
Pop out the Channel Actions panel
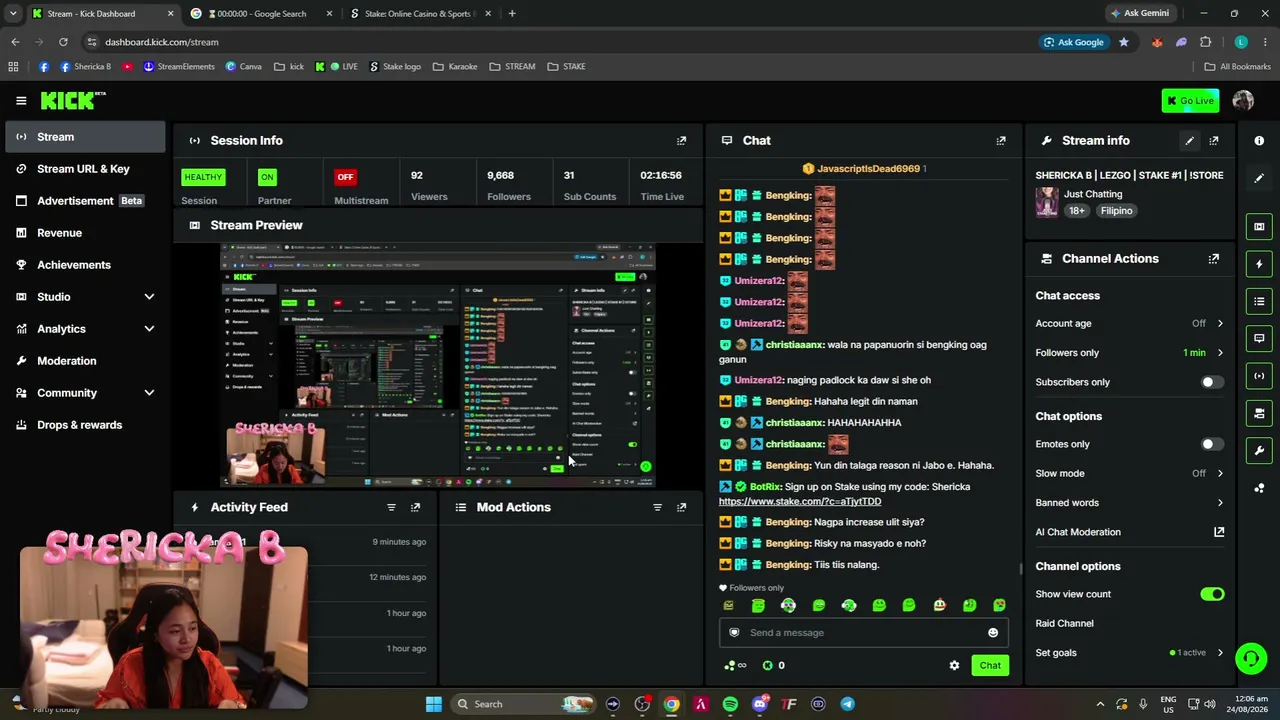(1214, 259)
